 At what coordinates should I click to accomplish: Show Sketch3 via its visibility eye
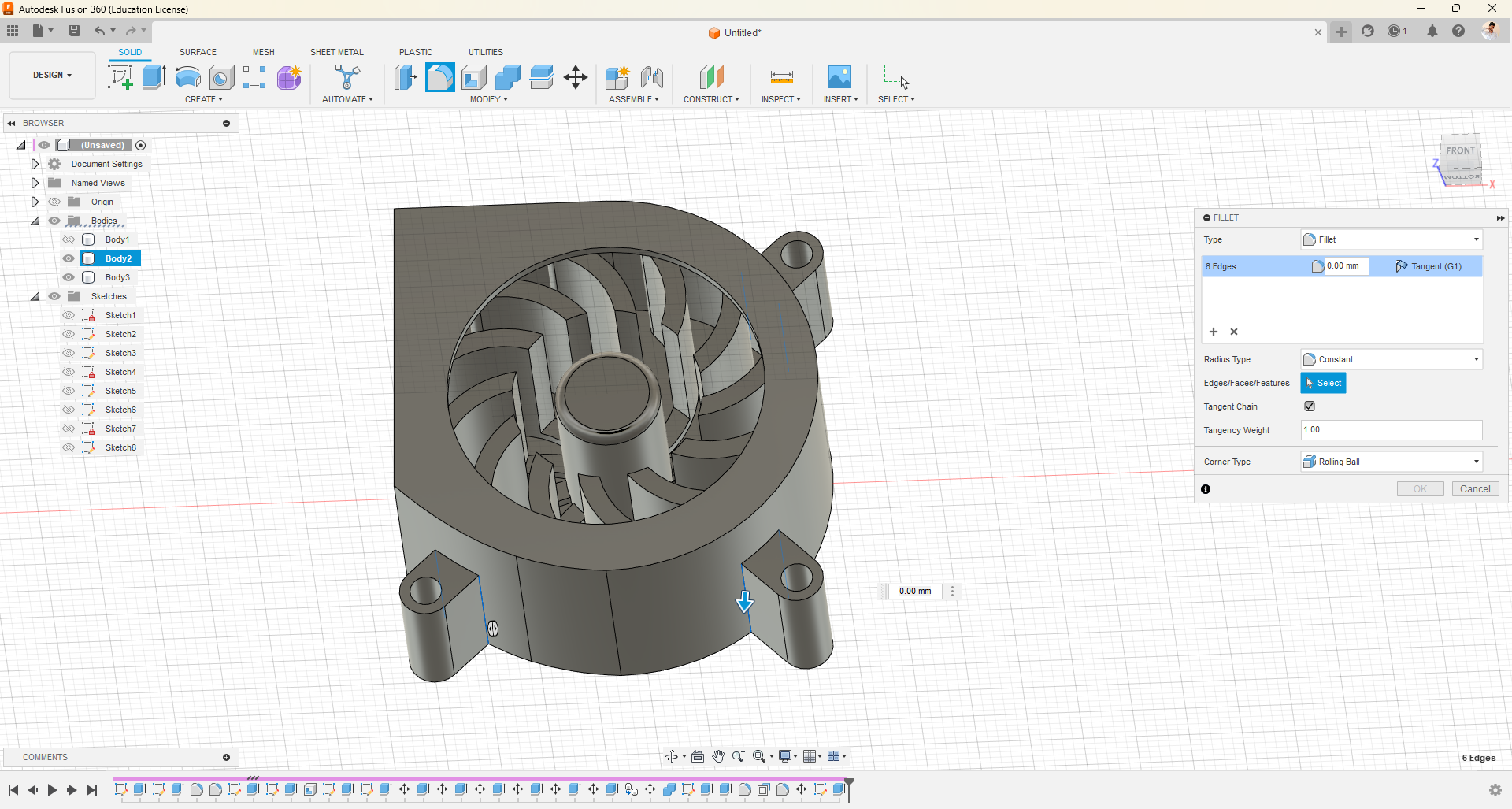[x=69, y=353]
